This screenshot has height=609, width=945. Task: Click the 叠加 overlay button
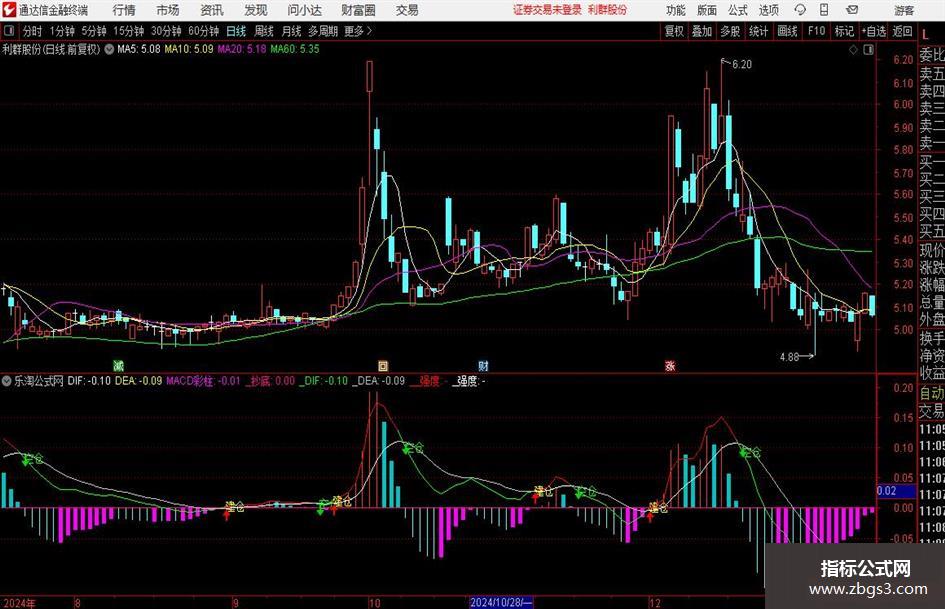click(x=702, y=31)
